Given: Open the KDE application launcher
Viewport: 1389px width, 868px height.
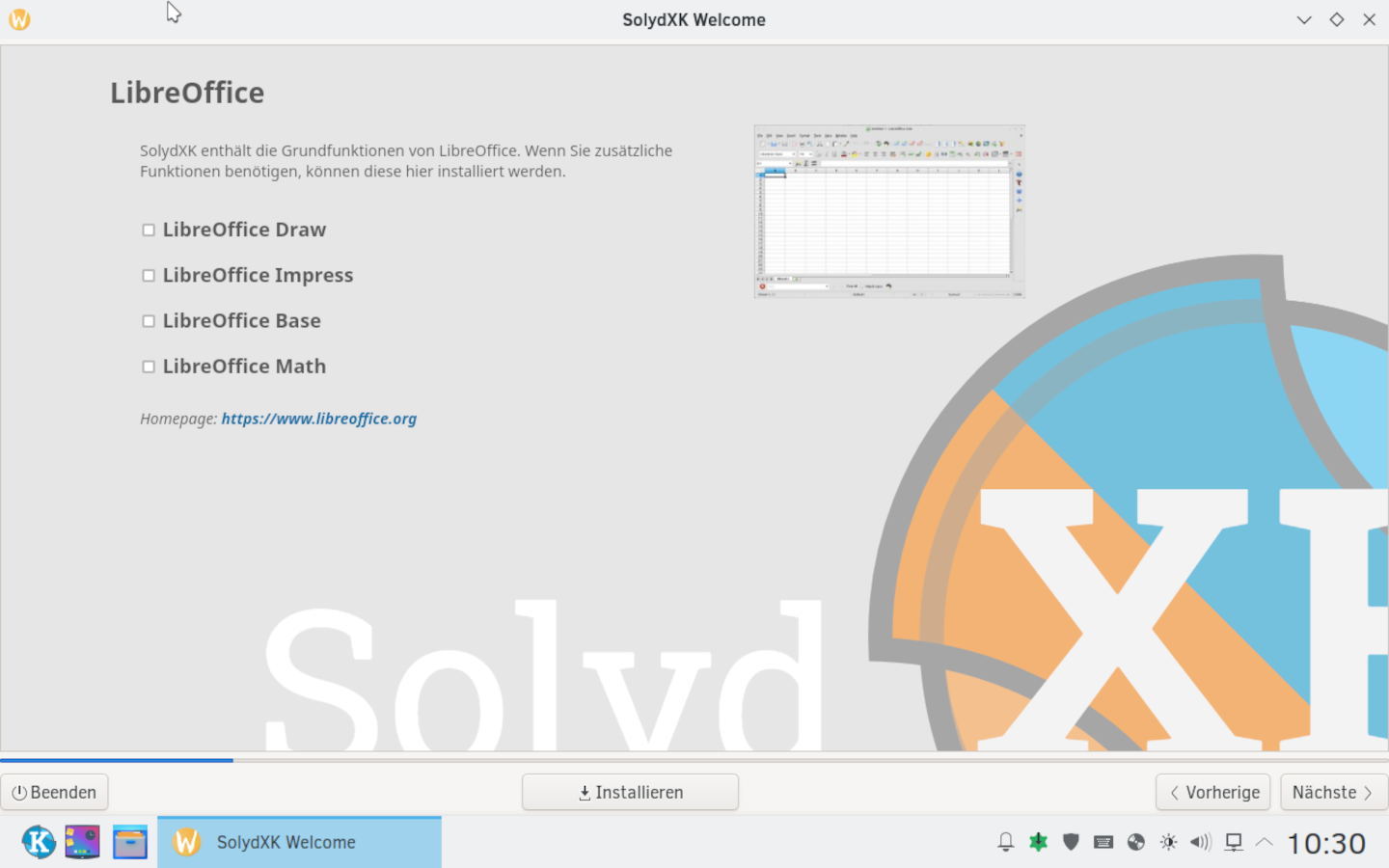Looking at the screenshot, I should point(39,842).
